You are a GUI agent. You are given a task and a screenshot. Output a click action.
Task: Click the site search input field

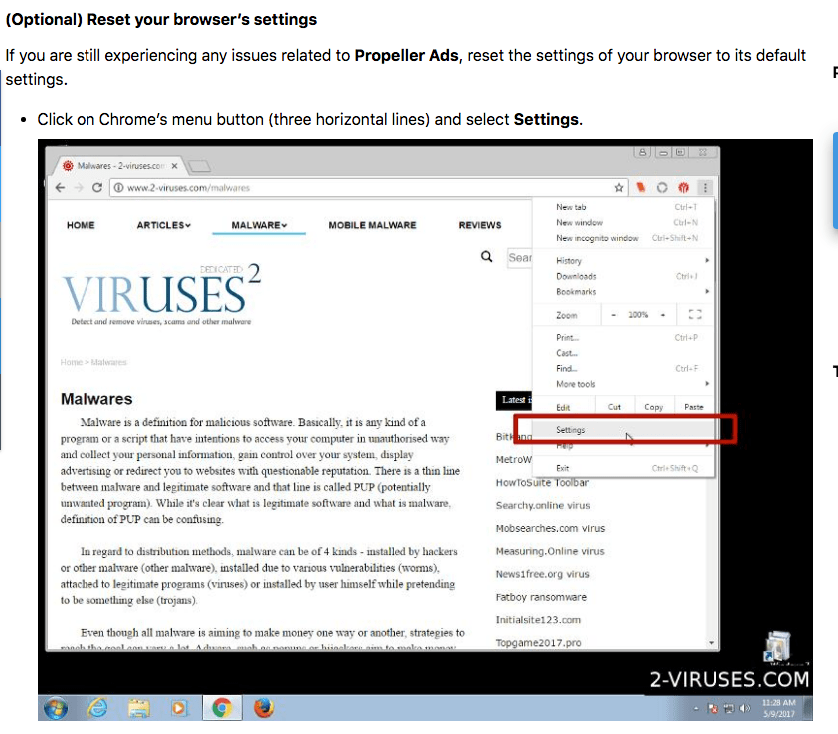(x=519, y=258)
